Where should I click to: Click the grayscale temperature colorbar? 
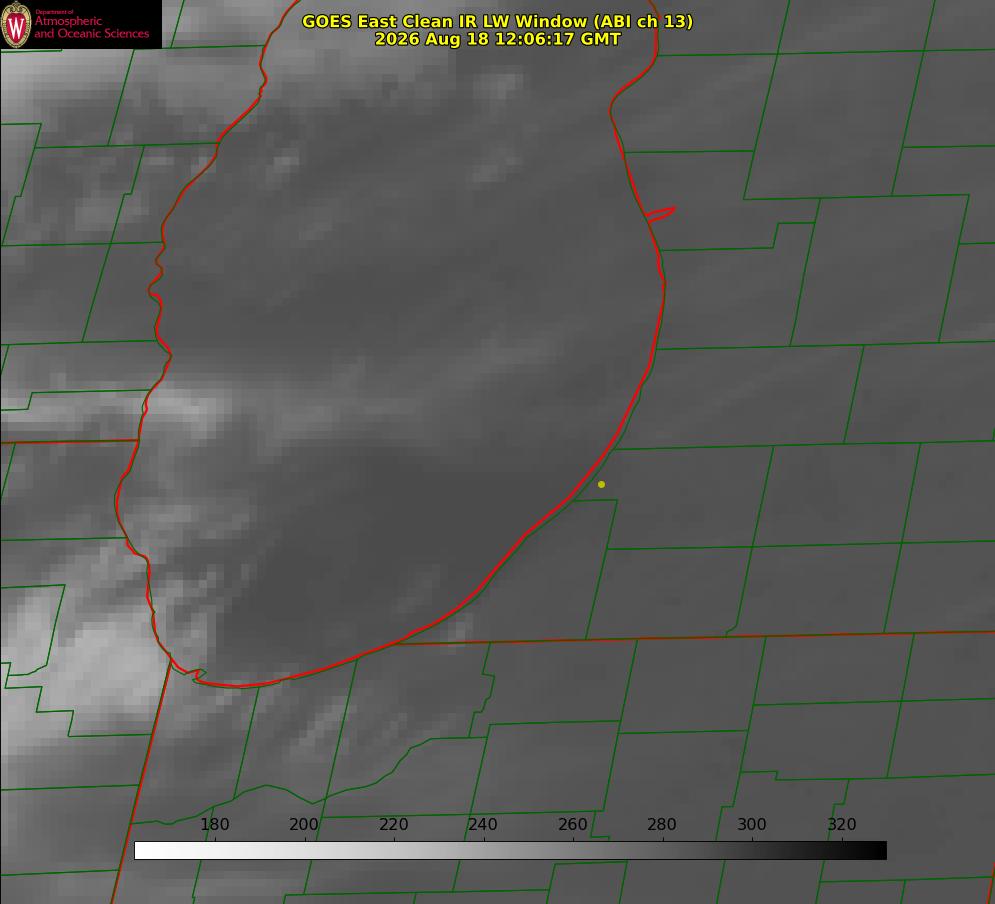tap(510, 850)
